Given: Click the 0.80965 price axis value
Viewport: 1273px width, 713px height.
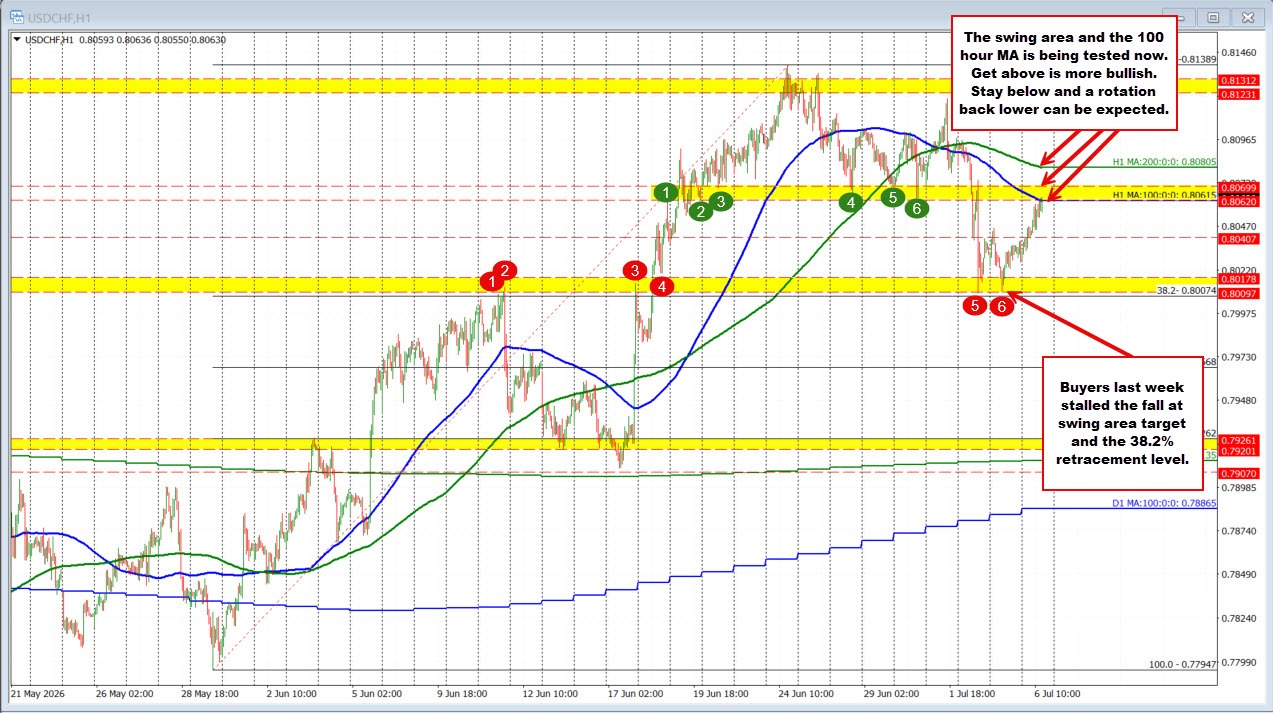Looking at the screenshot, I should 1239,140.
